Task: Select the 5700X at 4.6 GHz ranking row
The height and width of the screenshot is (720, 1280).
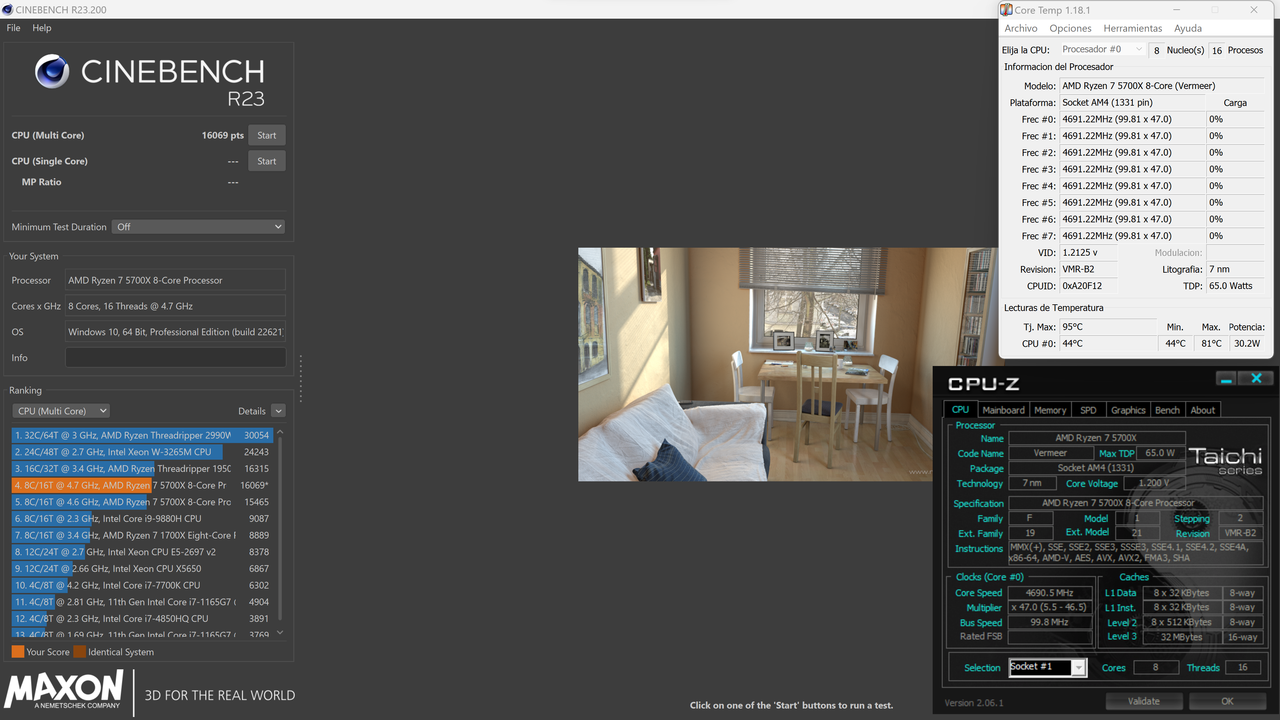Action: point(142,502)
